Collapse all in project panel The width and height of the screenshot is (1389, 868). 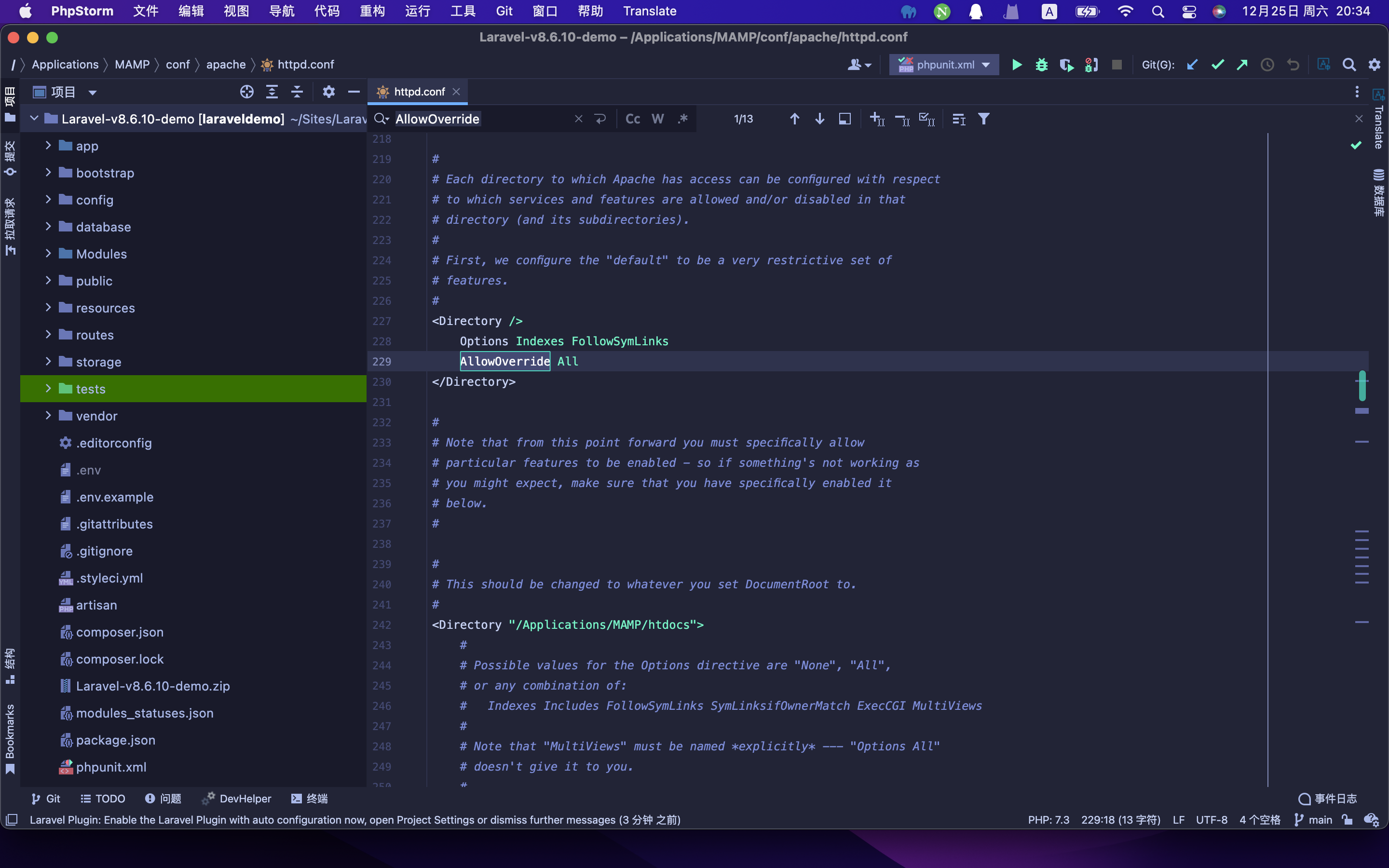297,92
